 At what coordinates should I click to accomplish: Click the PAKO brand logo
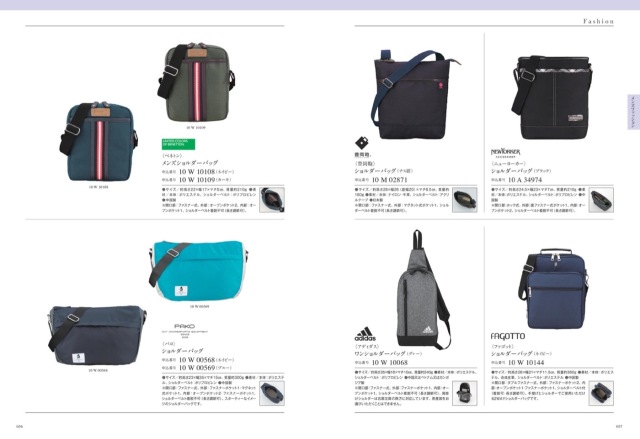pyautogui.click(x=185, y=330)
